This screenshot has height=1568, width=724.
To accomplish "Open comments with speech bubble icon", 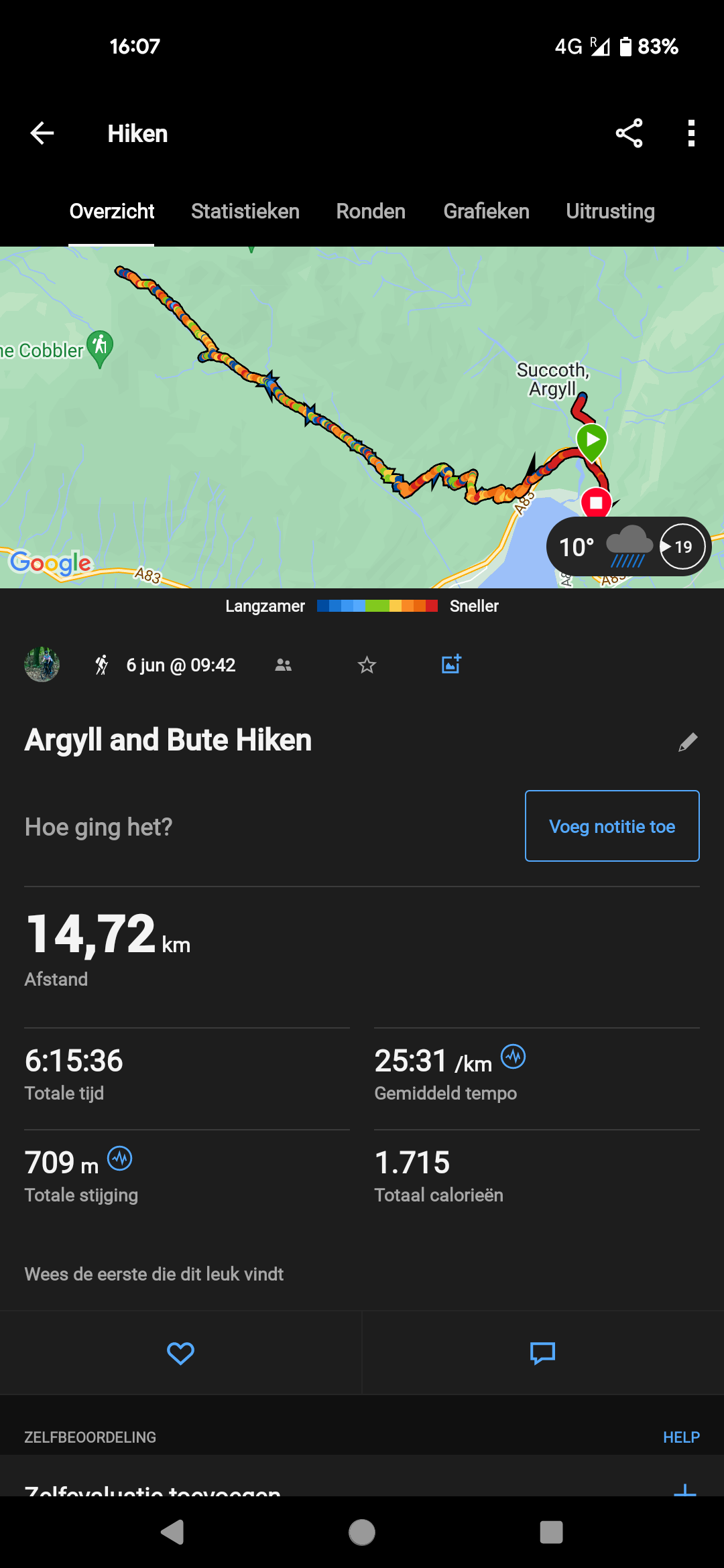I will point(542,1354).
